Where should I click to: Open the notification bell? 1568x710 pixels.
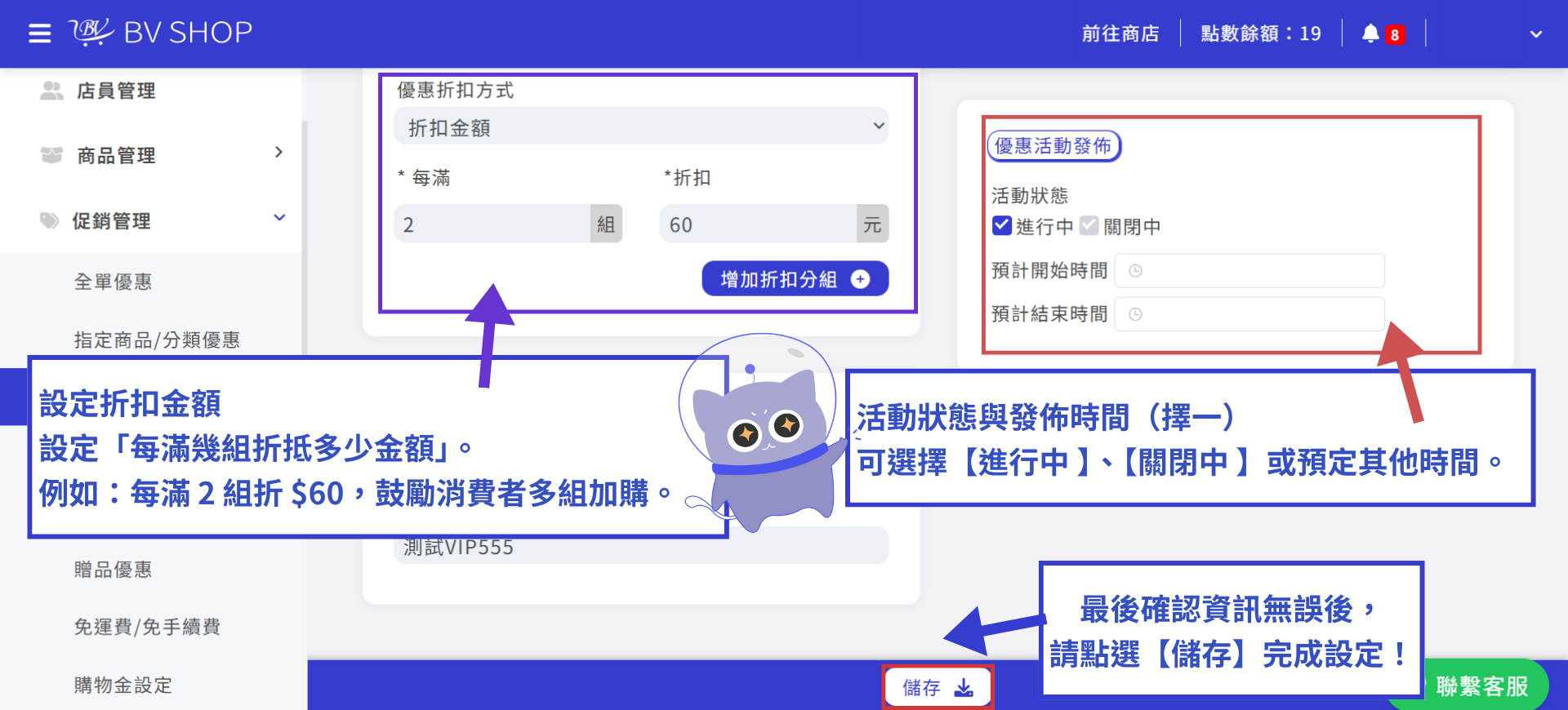(x=1370, y=33)
